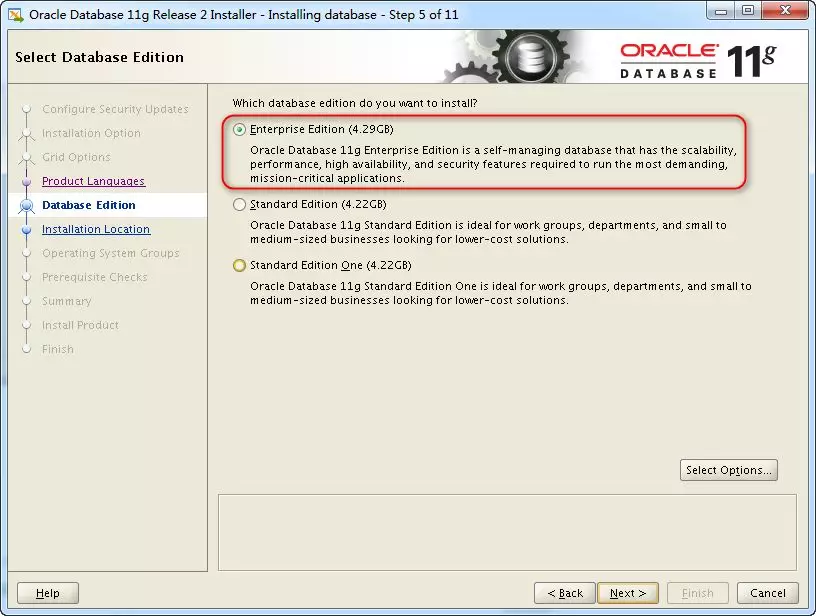Click the Database Edition step marker icon
The width and height of the screenshot is (816, 616).
[27, 206]
